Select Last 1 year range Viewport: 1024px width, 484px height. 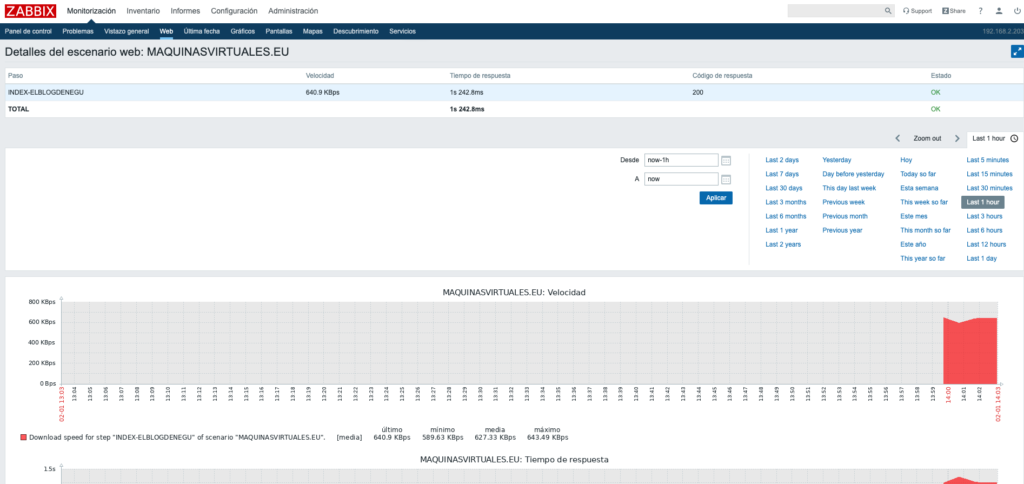point(782,231)
